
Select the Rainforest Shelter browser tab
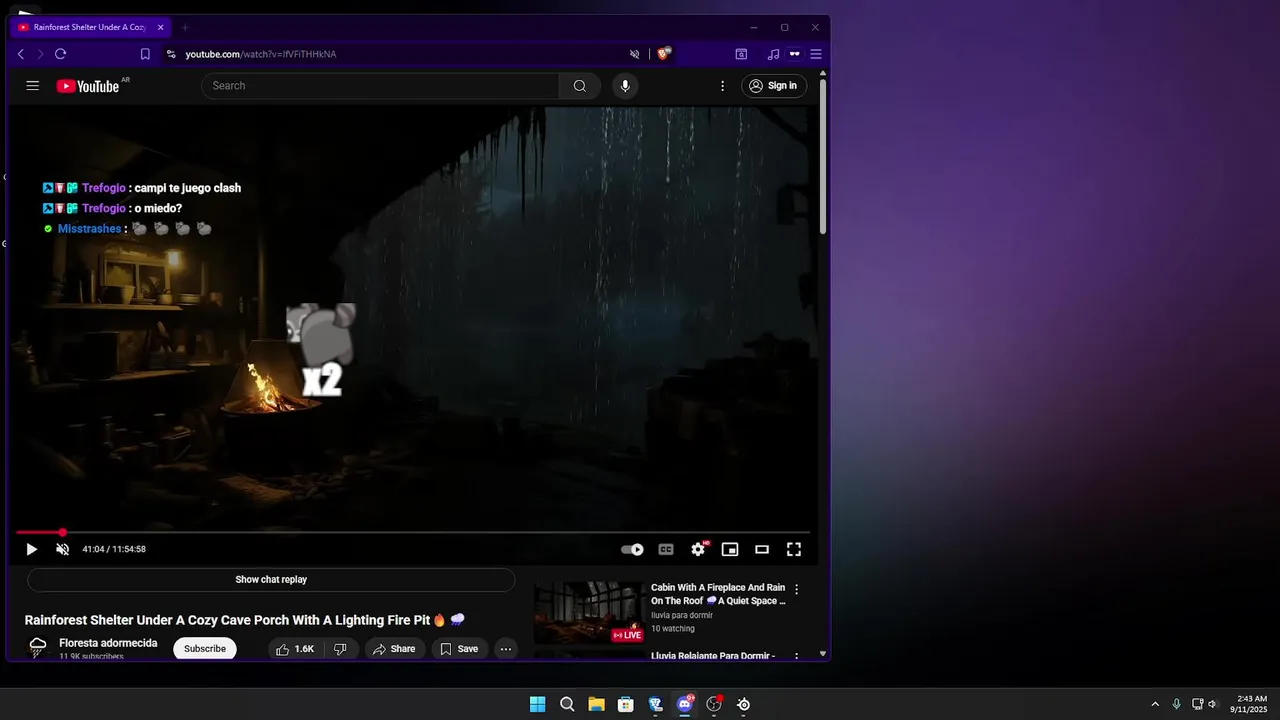coord(90,28)
